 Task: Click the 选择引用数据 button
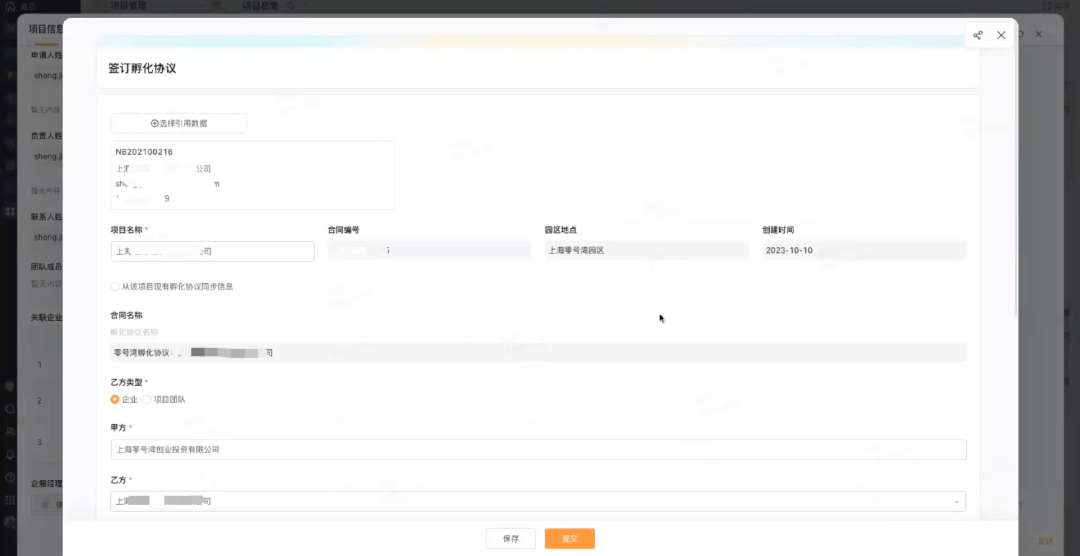[x=178, y=123]
